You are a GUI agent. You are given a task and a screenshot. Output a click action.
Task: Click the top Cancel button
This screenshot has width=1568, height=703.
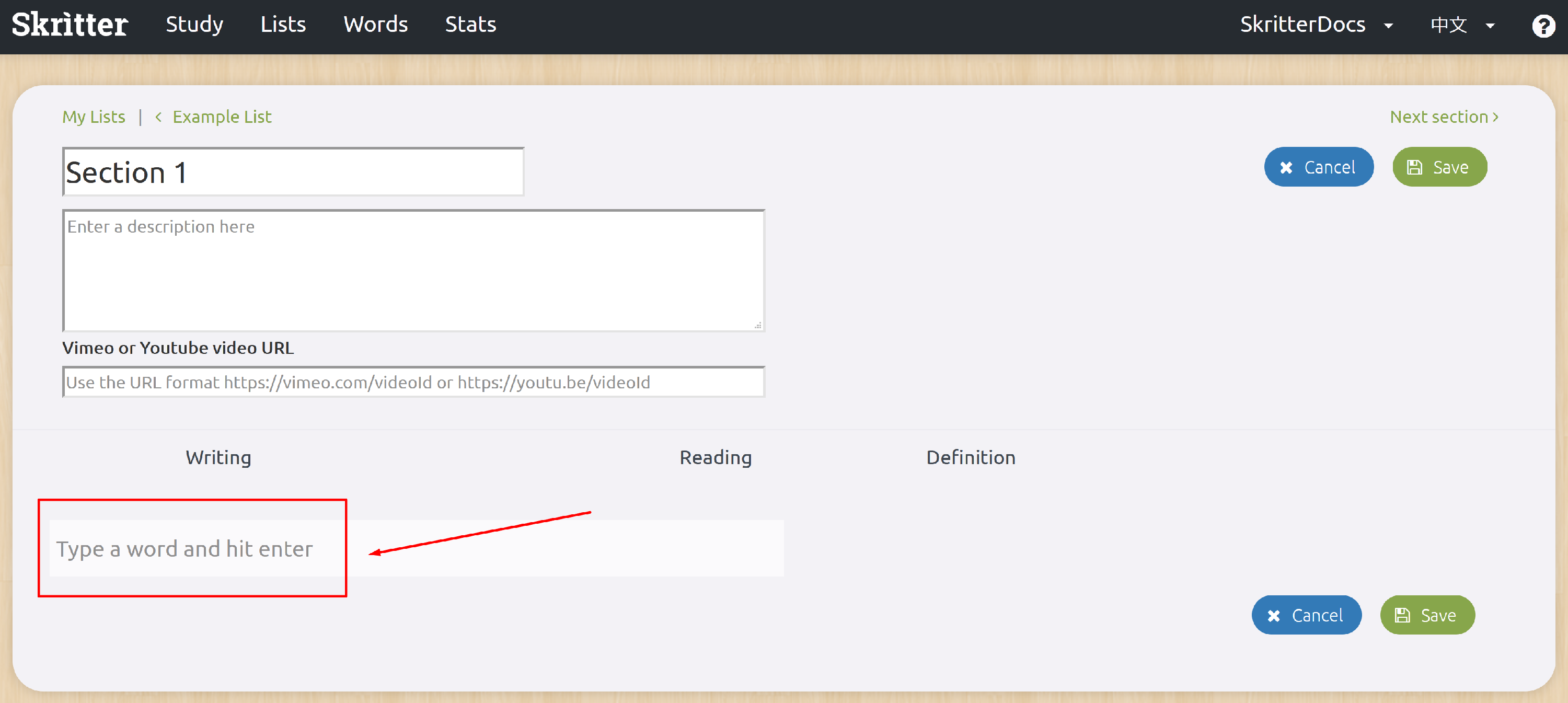click(1319, 167)
